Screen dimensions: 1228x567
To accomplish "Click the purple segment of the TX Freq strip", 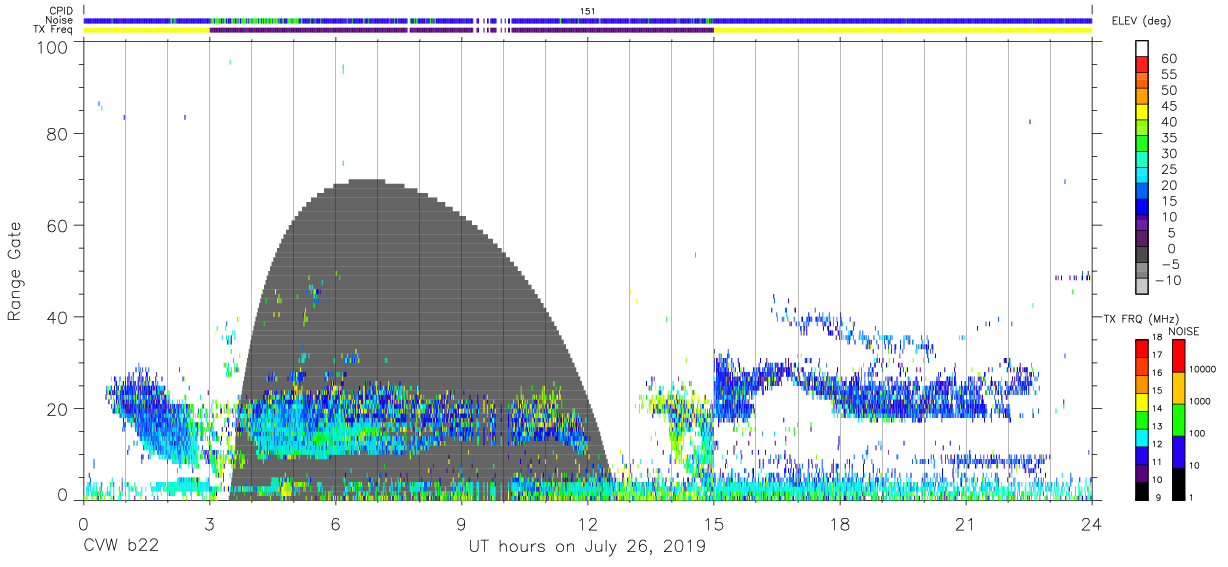I will pos(461,30).
